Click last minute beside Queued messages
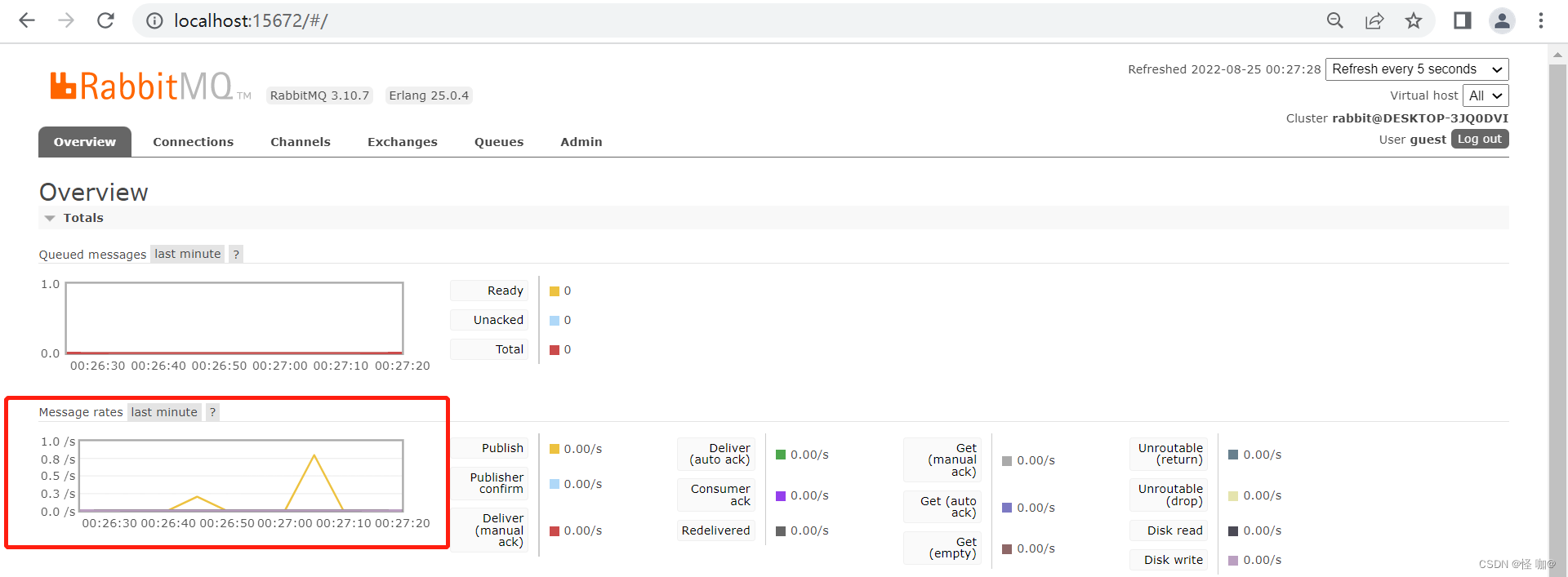Viewport: 1568px width, 577px height. pos(187,254)
